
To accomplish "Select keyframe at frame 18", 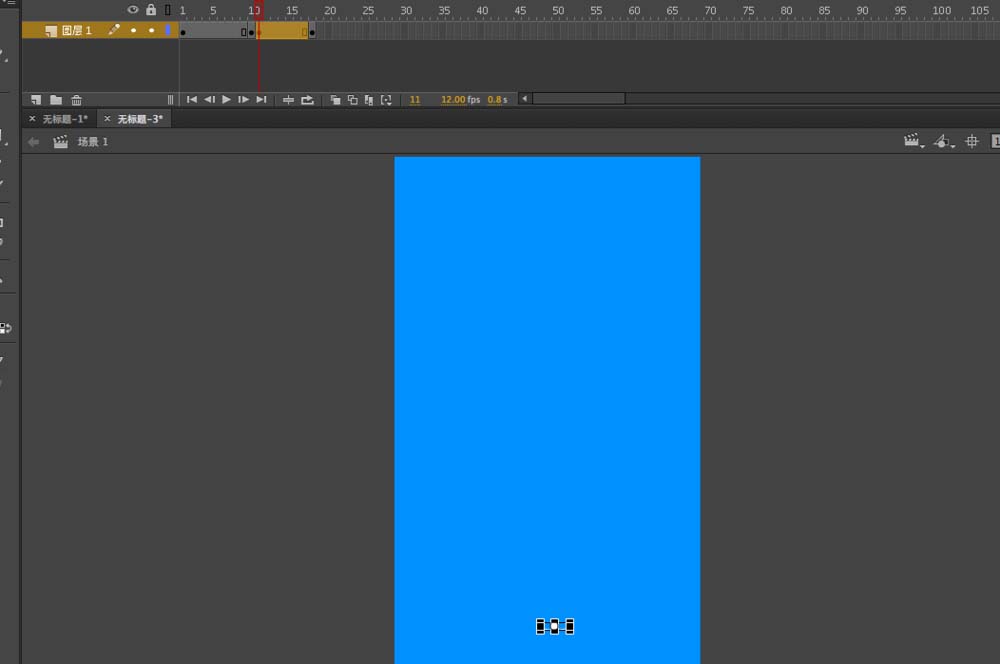I will pyautogui.click(x=312, y=32).
